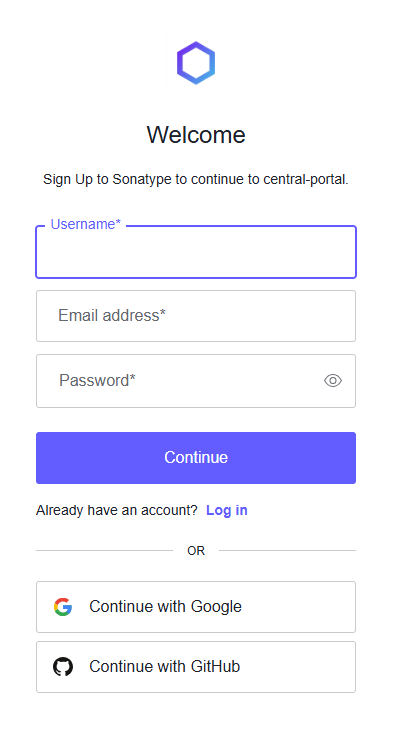This screenshot has width=395, height=736.
Task: Click the GitHub octocat icon
Action: (x=63, y=667)
